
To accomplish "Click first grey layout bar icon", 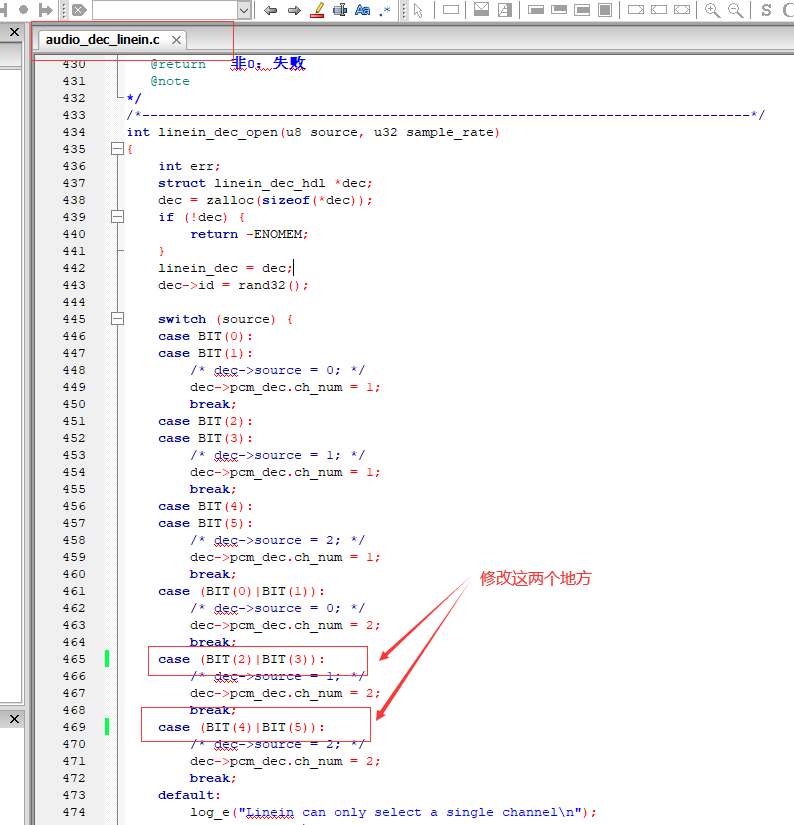I will click(536, 9).
